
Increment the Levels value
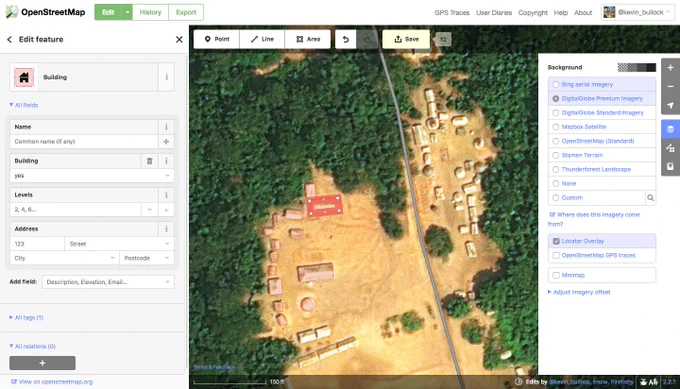(166, 210)
